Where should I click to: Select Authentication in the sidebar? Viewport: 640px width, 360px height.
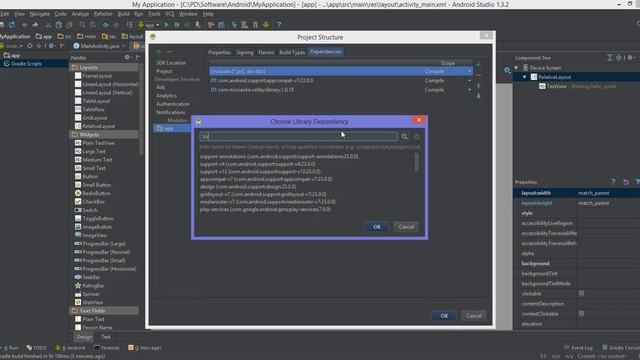tap(173, 104)
